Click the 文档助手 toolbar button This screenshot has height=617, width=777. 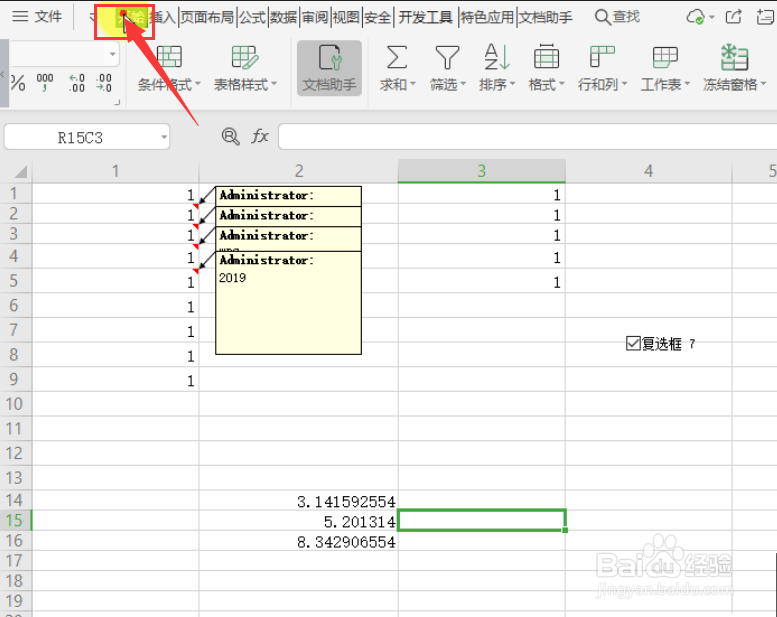[330, 68]
